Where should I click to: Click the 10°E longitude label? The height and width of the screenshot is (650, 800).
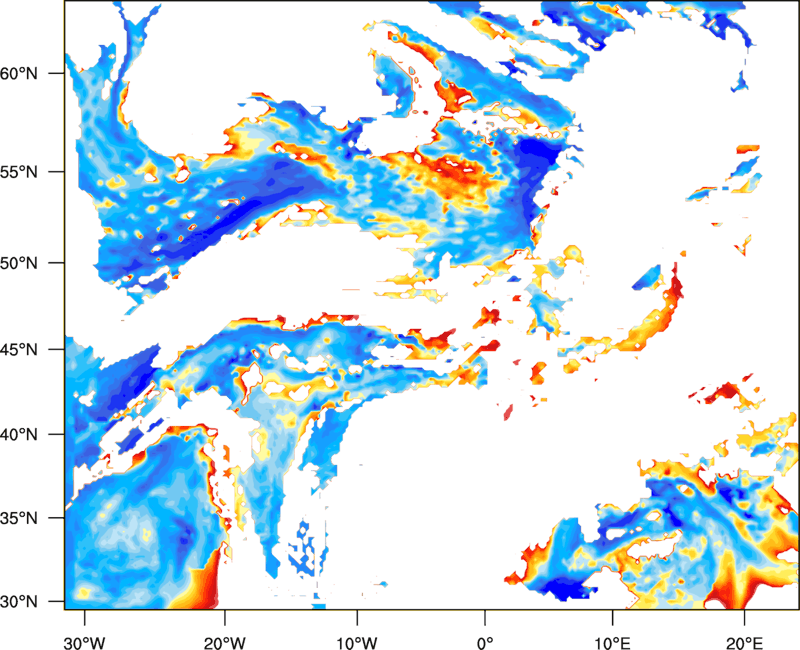pyautogui.click(x=612, y=643)
